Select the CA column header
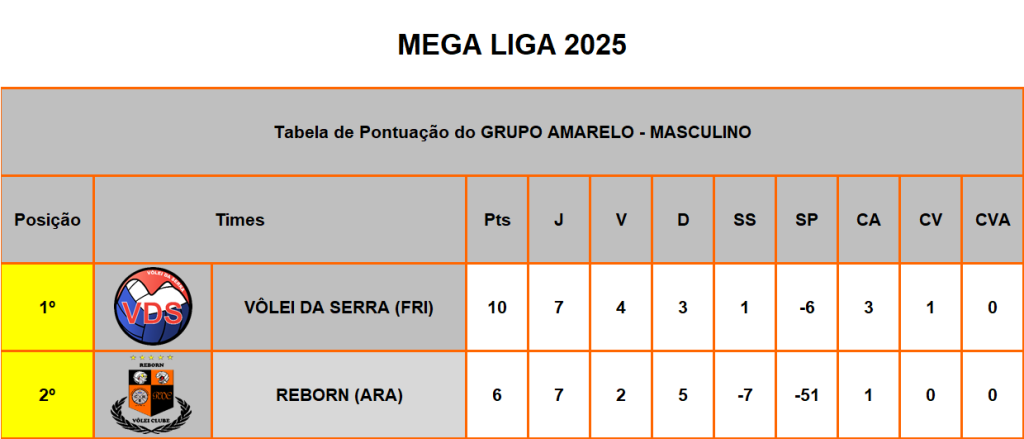 (868, 219)
